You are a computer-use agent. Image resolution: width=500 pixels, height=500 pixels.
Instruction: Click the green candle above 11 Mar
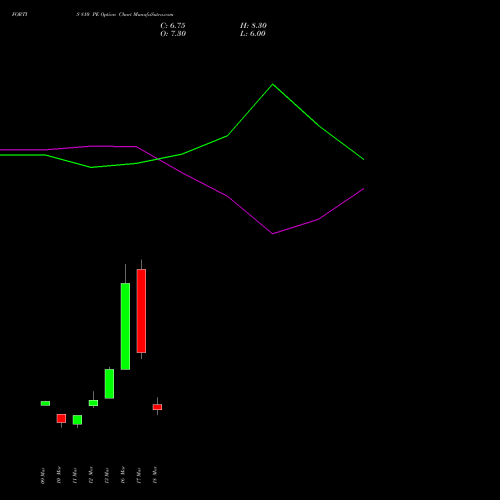(77, 420)
